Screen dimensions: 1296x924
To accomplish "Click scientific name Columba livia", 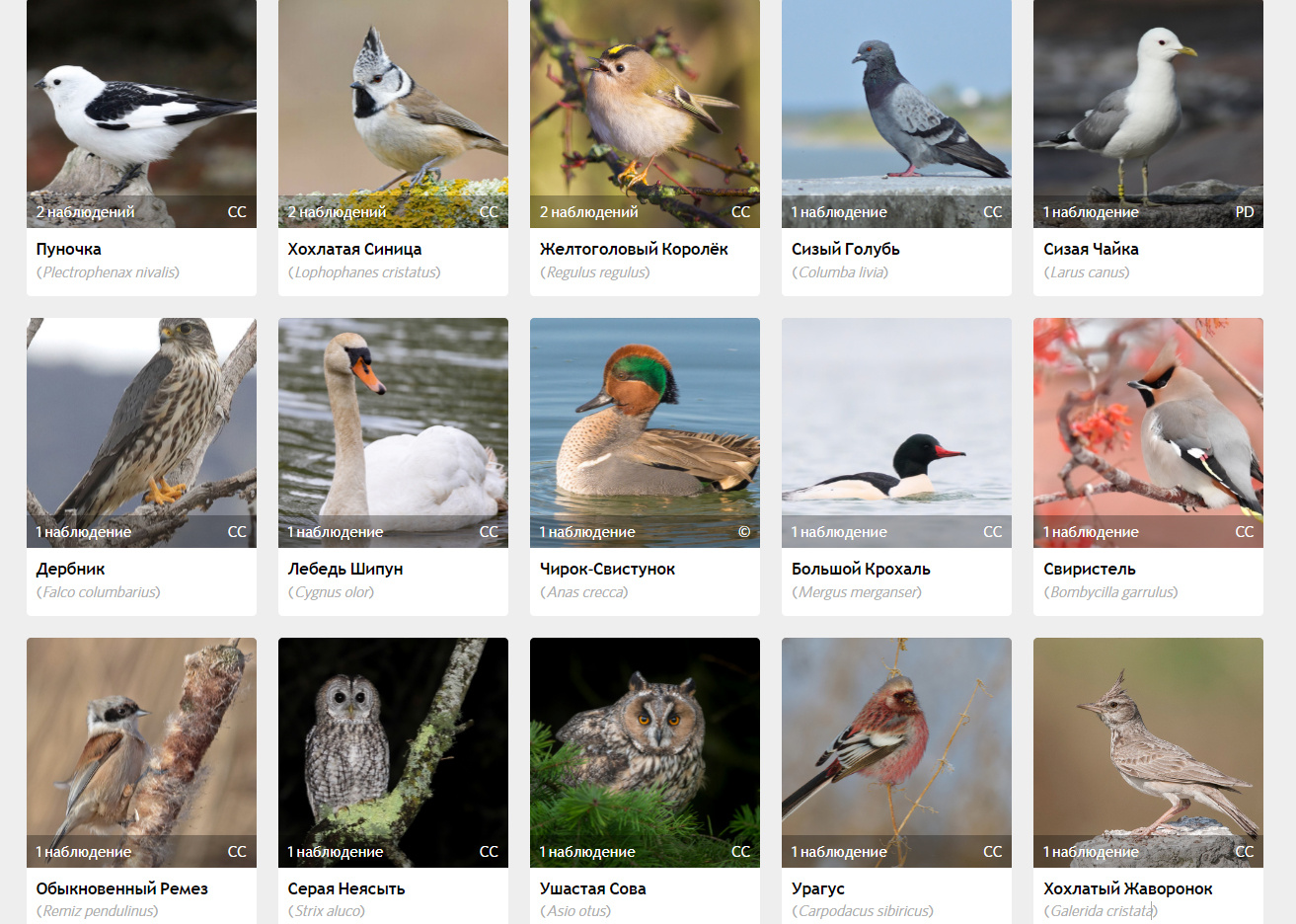I will 843,272.
